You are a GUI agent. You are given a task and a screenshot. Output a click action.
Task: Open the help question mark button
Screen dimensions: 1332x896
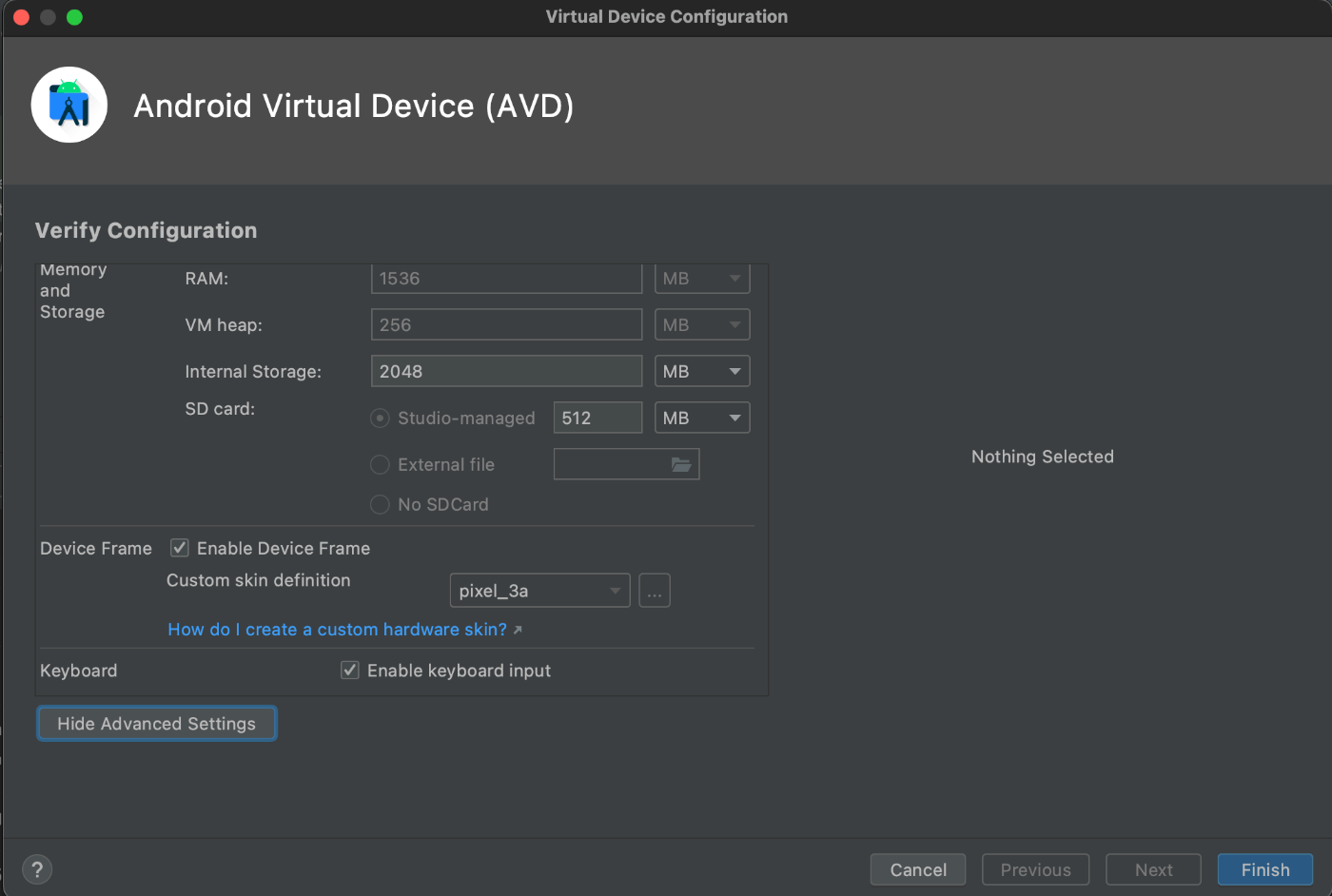pos(37,869)
